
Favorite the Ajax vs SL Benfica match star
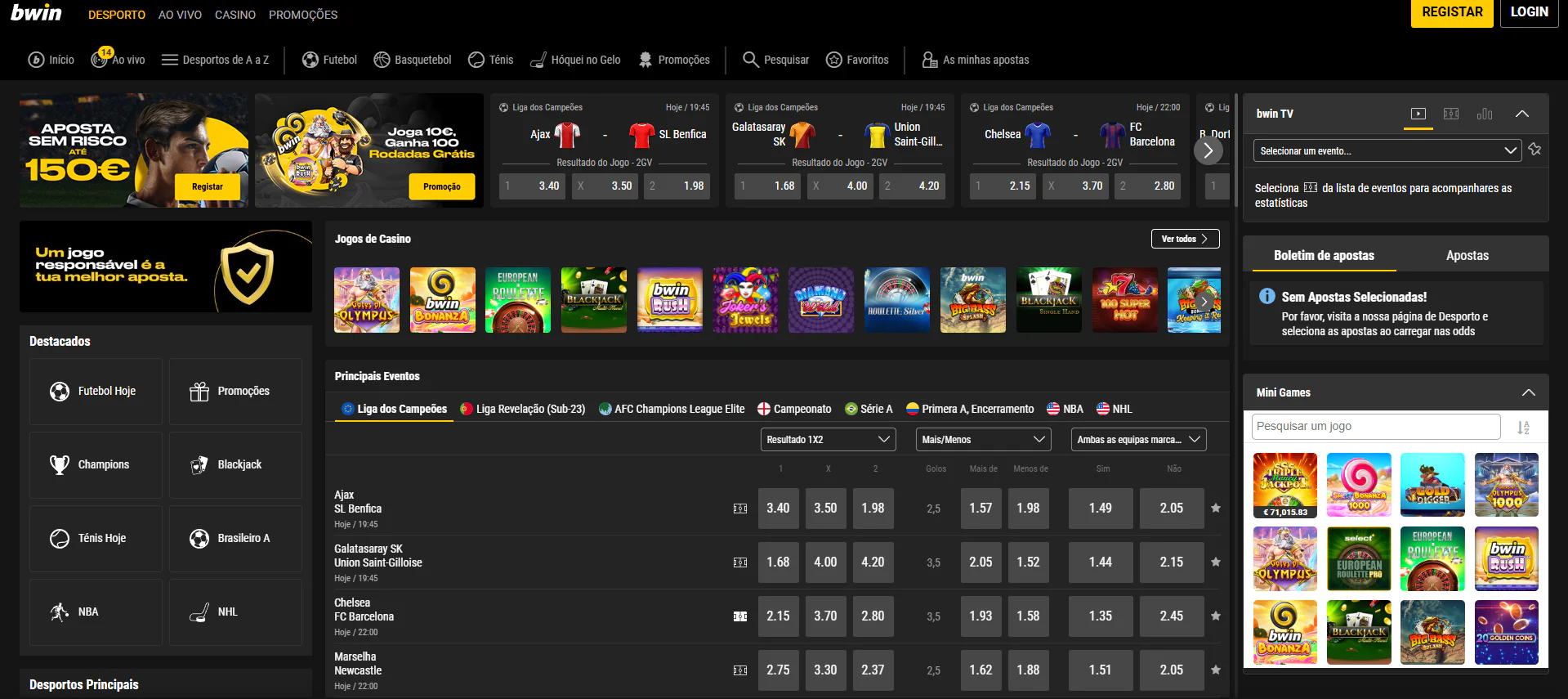(x=1216, y=509)
